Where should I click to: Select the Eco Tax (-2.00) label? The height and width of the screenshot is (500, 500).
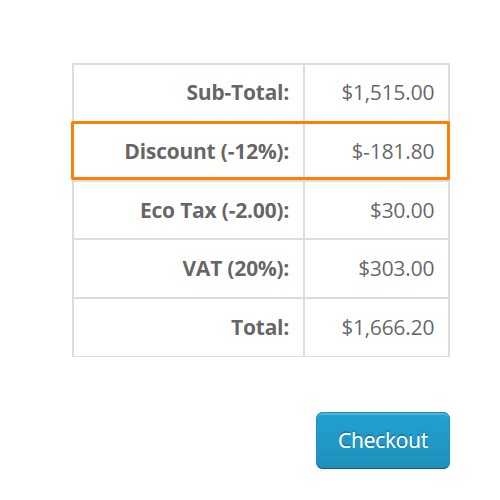point(215,211)
